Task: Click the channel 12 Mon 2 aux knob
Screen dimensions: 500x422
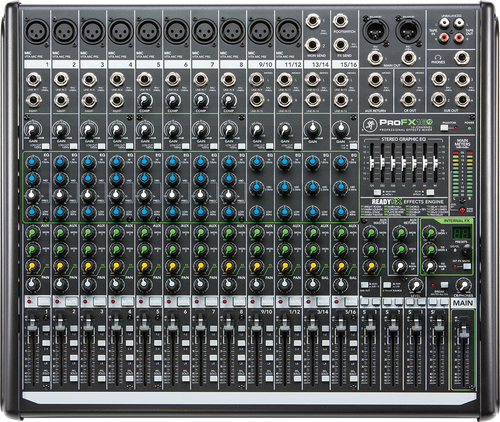Action: pos(284,249)
